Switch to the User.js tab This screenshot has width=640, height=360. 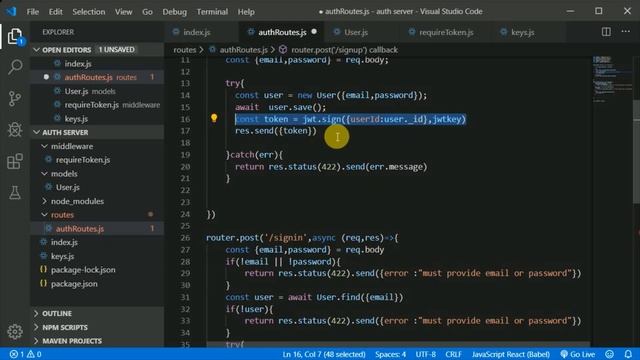click(356, 32)
